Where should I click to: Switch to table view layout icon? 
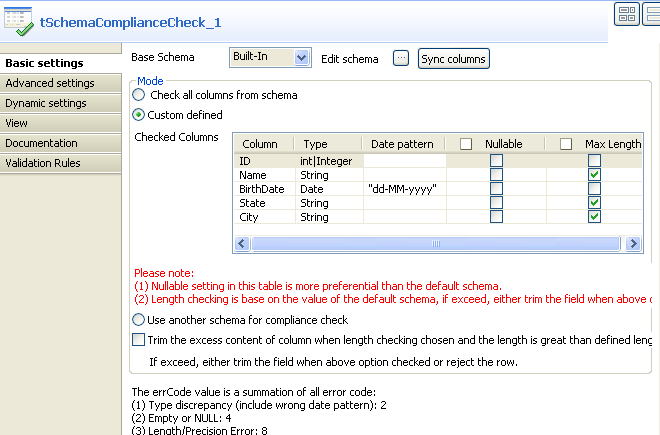click(627, 13)
